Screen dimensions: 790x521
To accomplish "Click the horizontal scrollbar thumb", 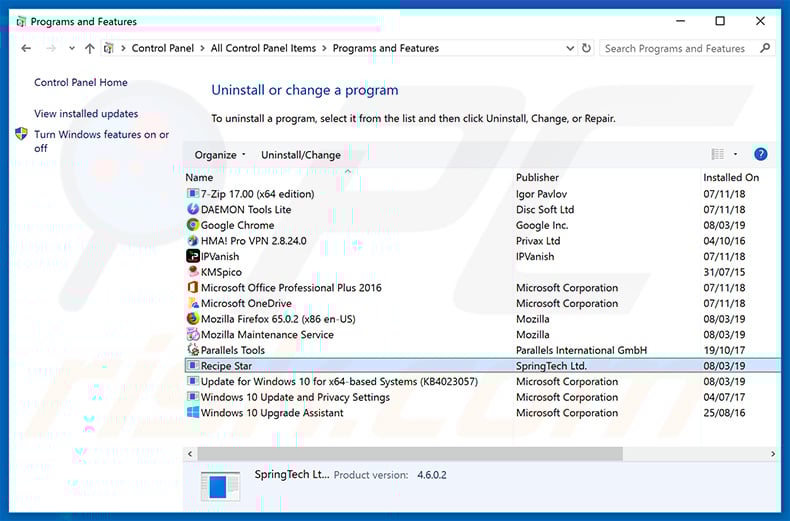I will tap(410, 453).
